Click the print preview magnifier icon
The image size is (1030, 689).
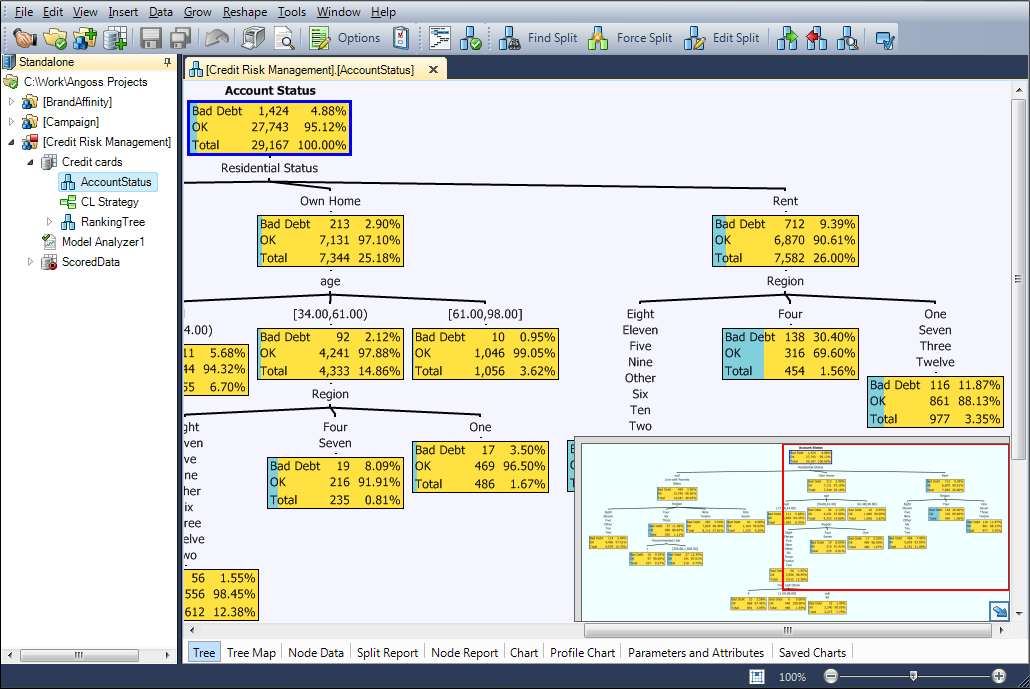(284, 39)
